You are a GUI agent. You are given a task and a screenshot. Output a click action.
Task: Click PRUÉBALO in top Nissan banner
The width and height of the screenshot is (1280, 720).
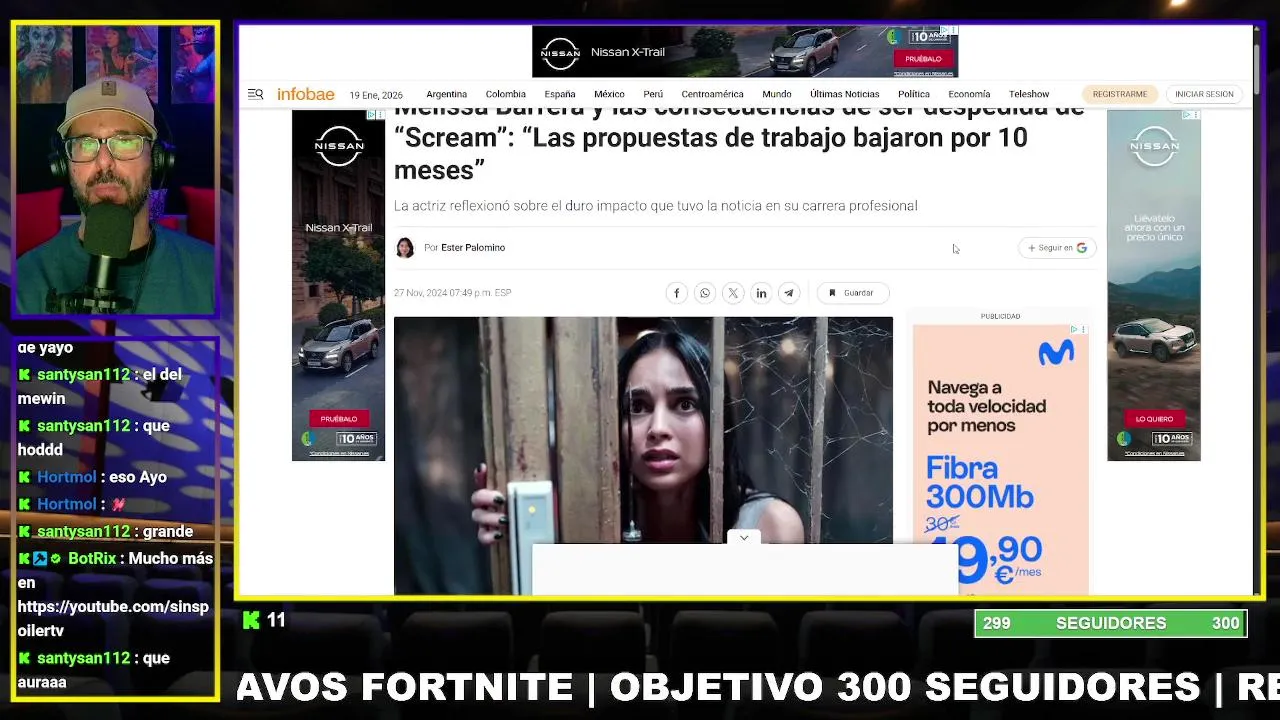click(923, 59)
